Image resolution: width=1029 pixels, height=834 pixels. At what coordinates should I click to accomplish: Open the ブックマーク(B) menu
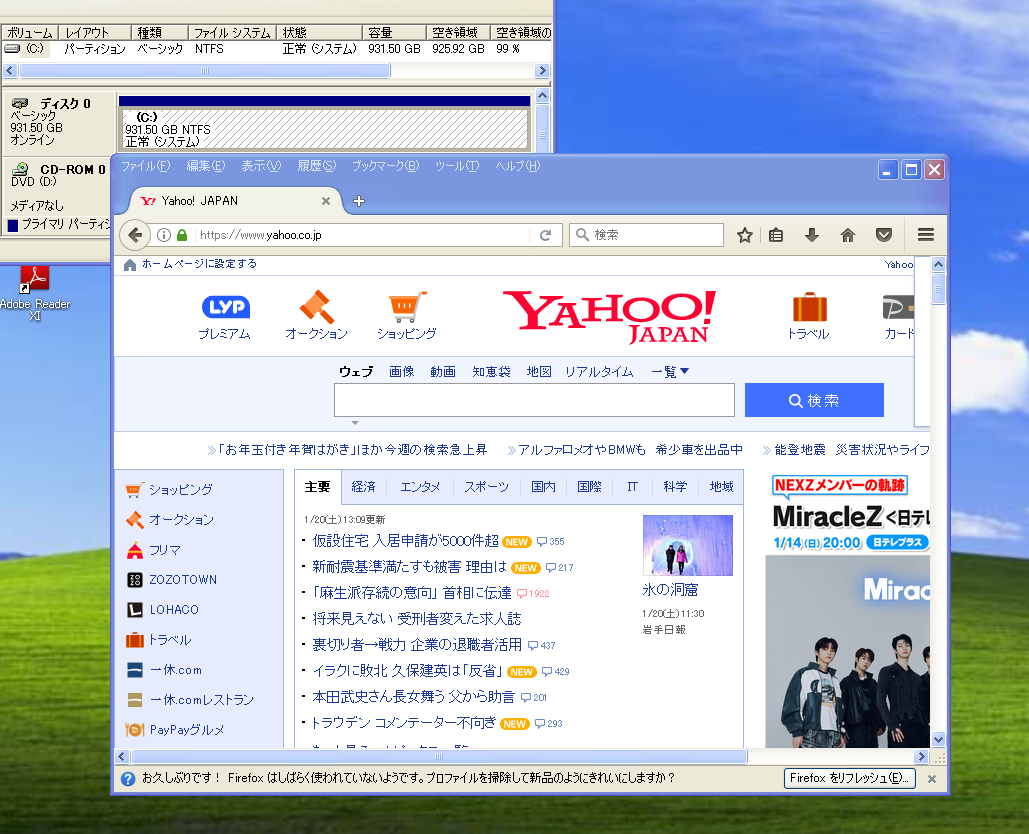coord(385,166)
